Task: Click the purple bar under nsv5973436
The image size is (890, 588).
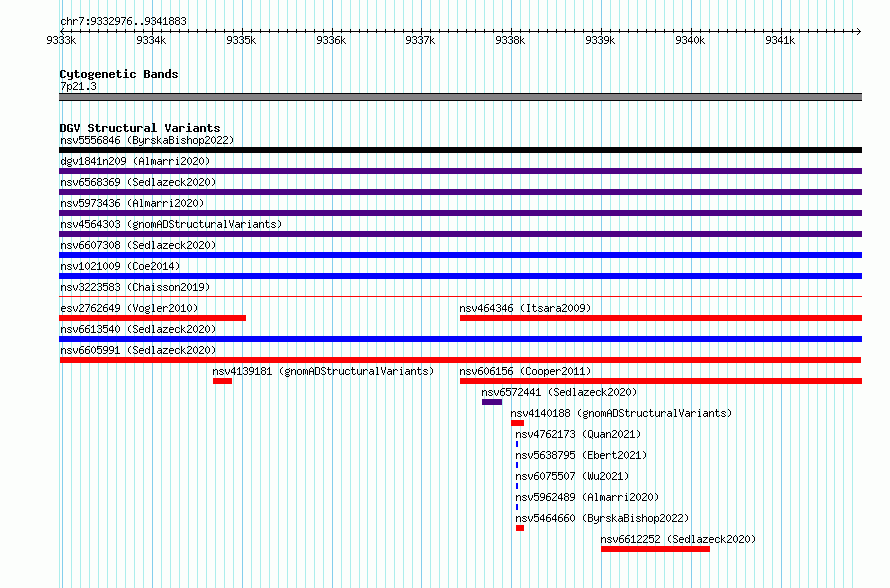Action: (460, 213)
